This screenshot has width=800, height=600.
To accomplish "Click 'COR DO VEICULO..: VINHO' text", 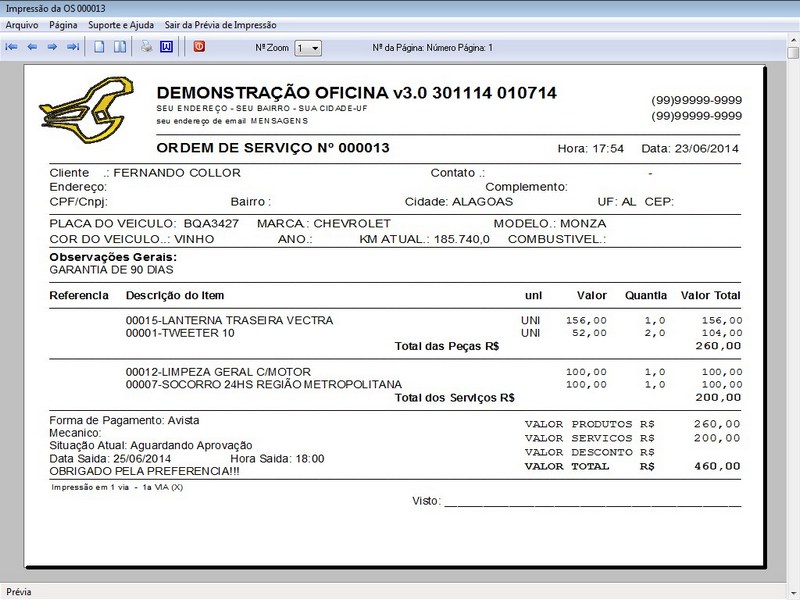I will (132, 239).
